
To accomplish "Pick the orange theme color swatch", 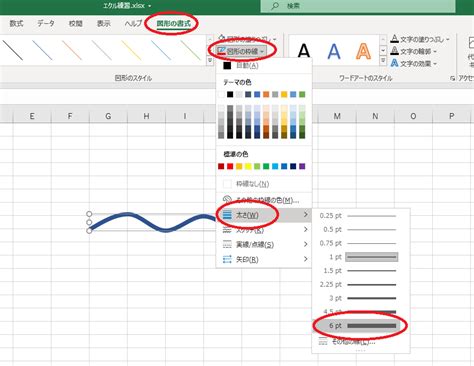I will click(266, 94).
